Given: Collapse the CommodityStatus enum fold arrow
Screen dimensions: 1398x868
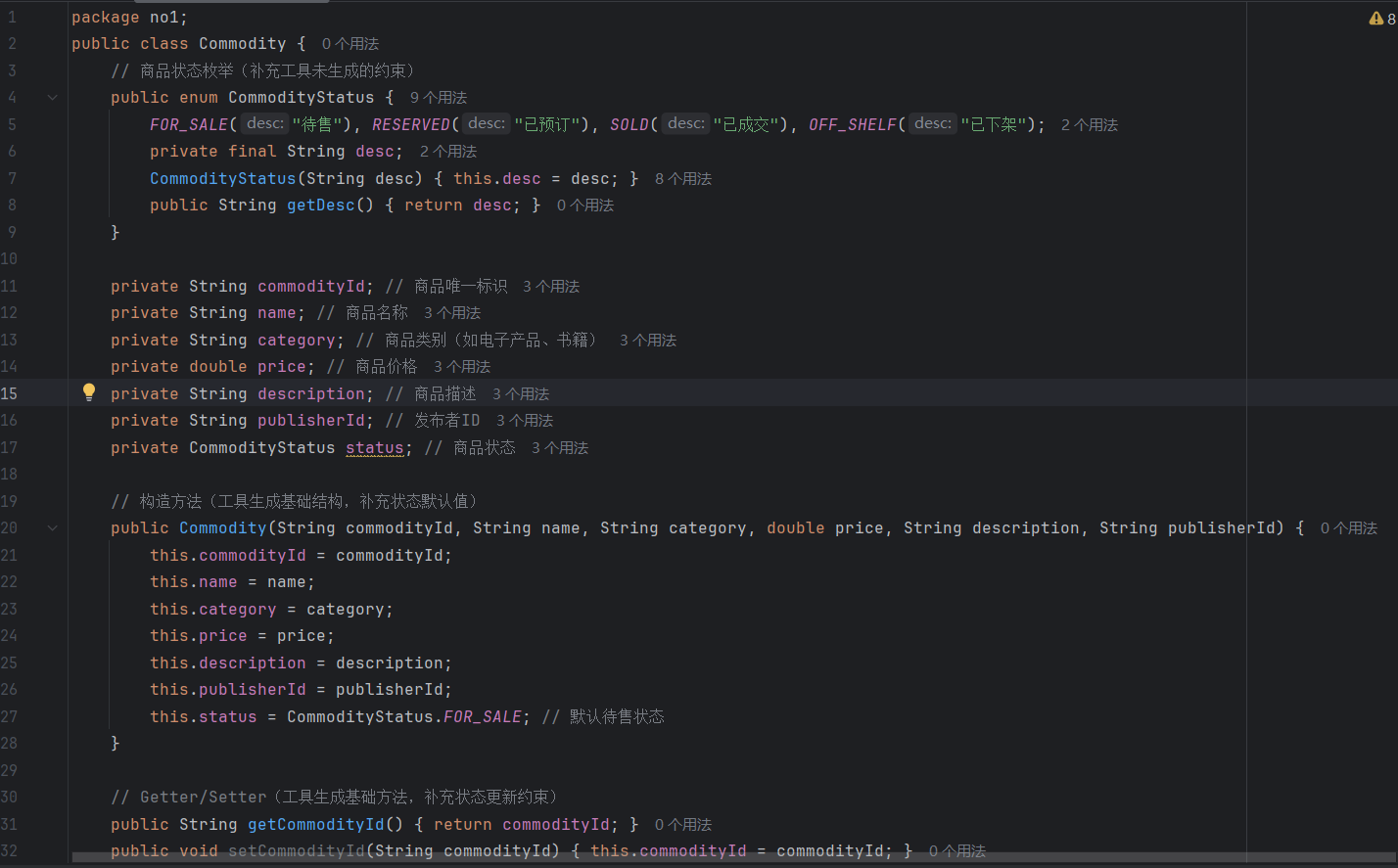Looking at the screenshot, I should [53, 98].
